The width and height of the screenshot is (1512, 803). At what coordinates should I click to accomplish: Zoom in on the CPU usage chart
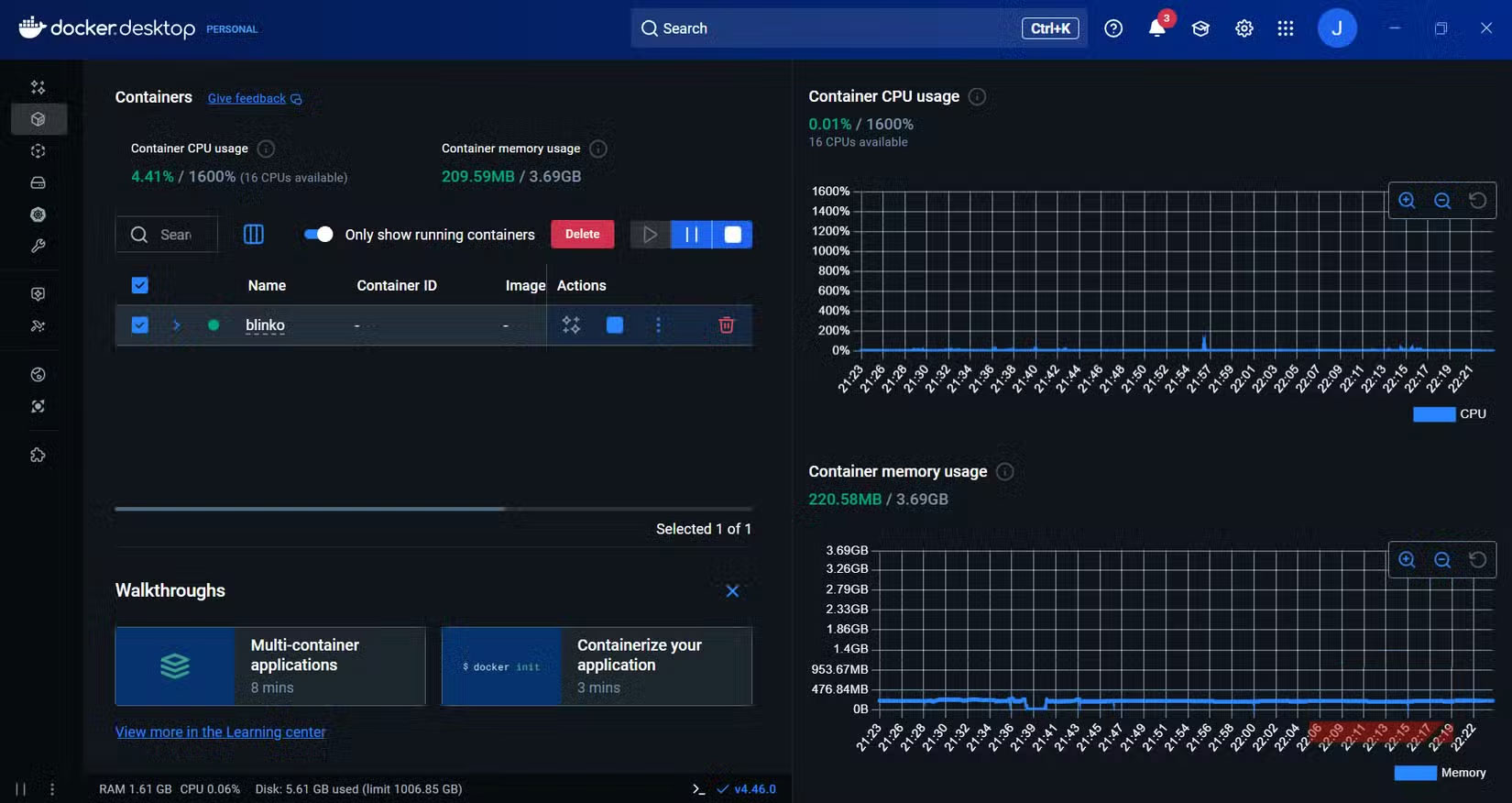point(1407,201)
